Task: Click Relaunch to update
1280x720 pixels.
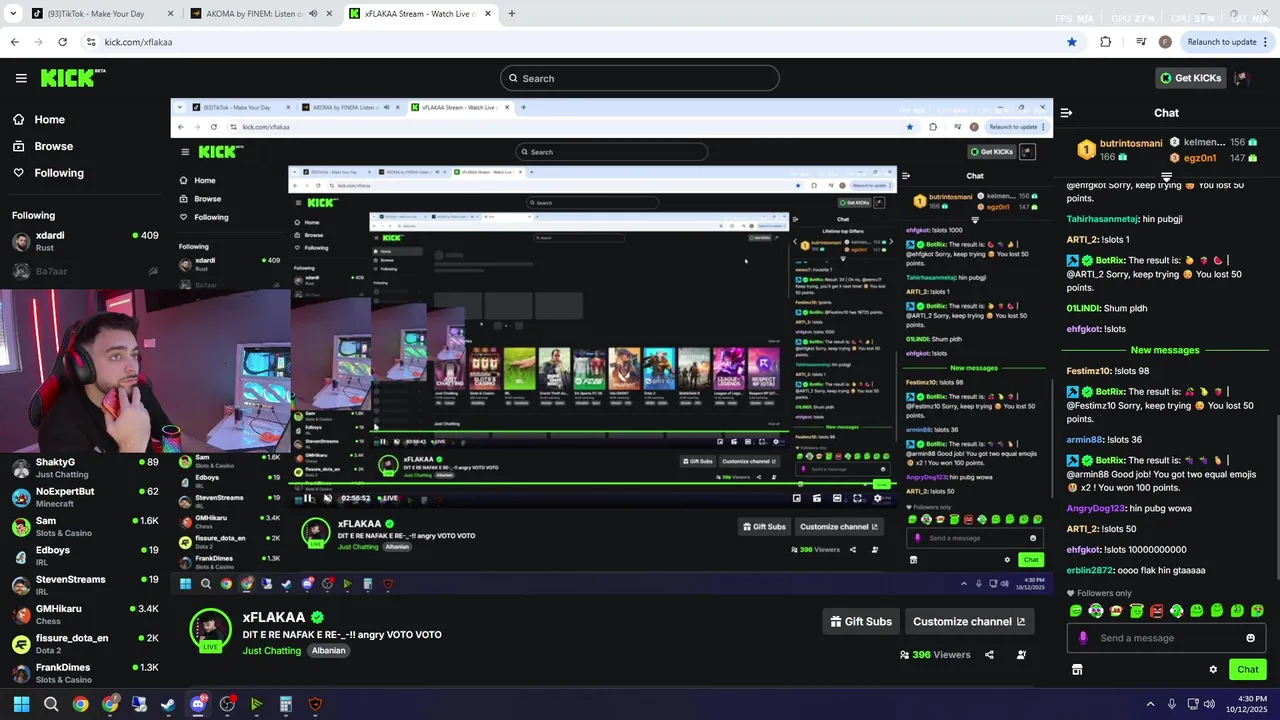Action: click(1222, 42)
